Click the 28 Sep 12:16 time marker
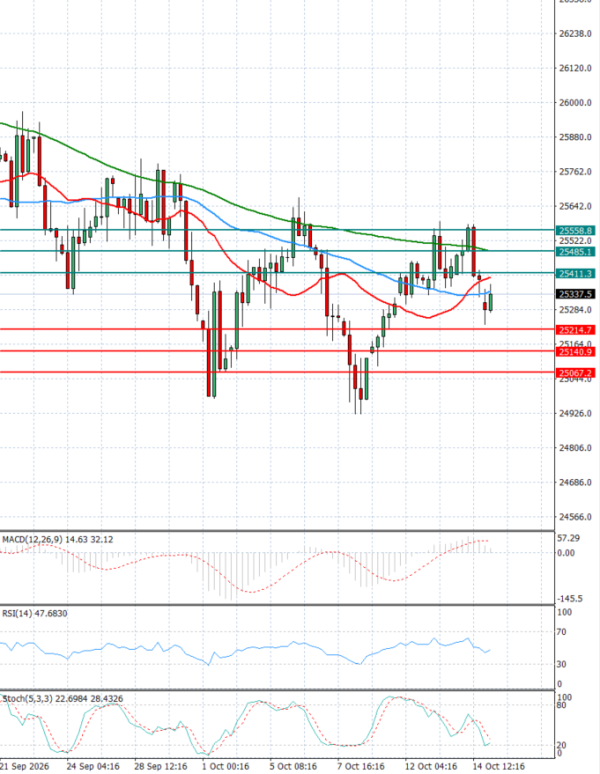Viewport: 600px width, 774px height. (160, 766)
